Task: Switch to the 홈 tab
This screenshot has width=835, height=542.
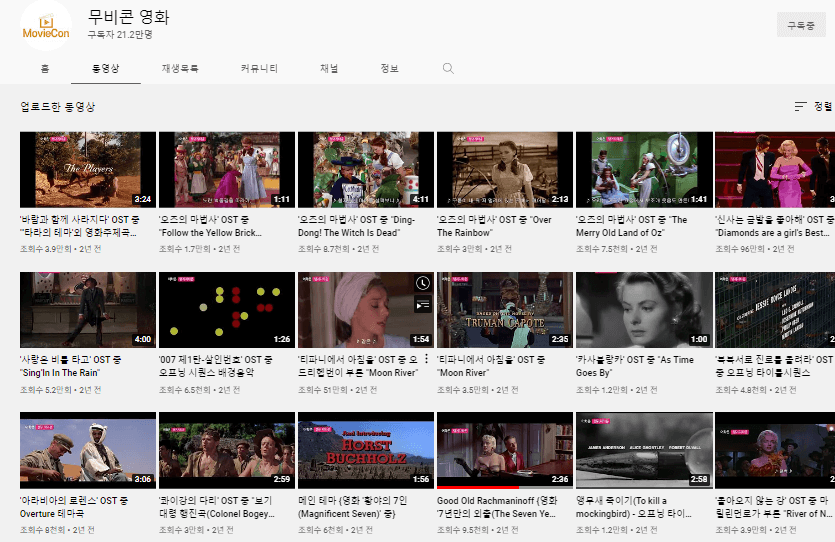Action: [45, 68]
